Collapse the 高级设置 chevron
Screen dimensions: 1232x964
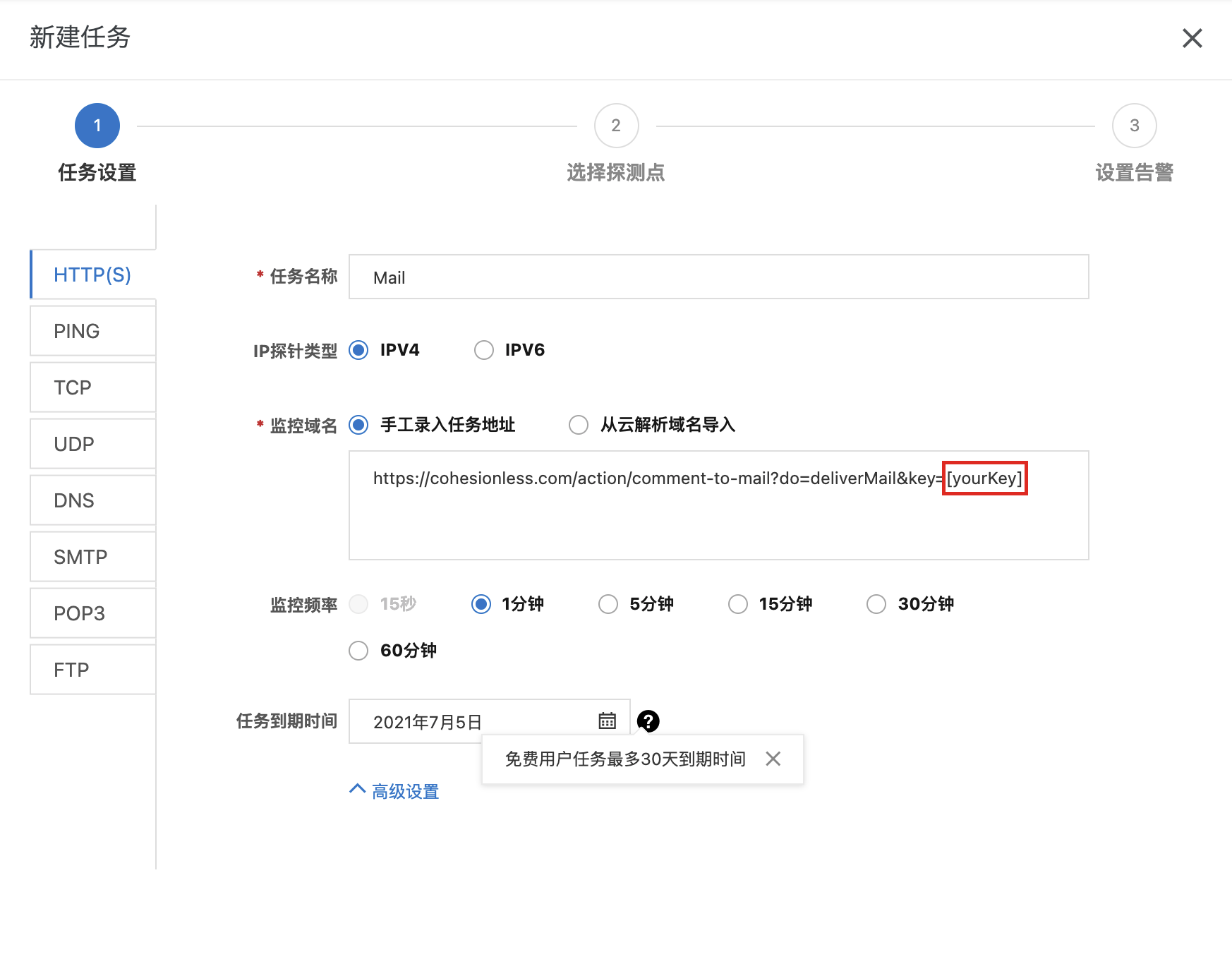tap(358, 790)
